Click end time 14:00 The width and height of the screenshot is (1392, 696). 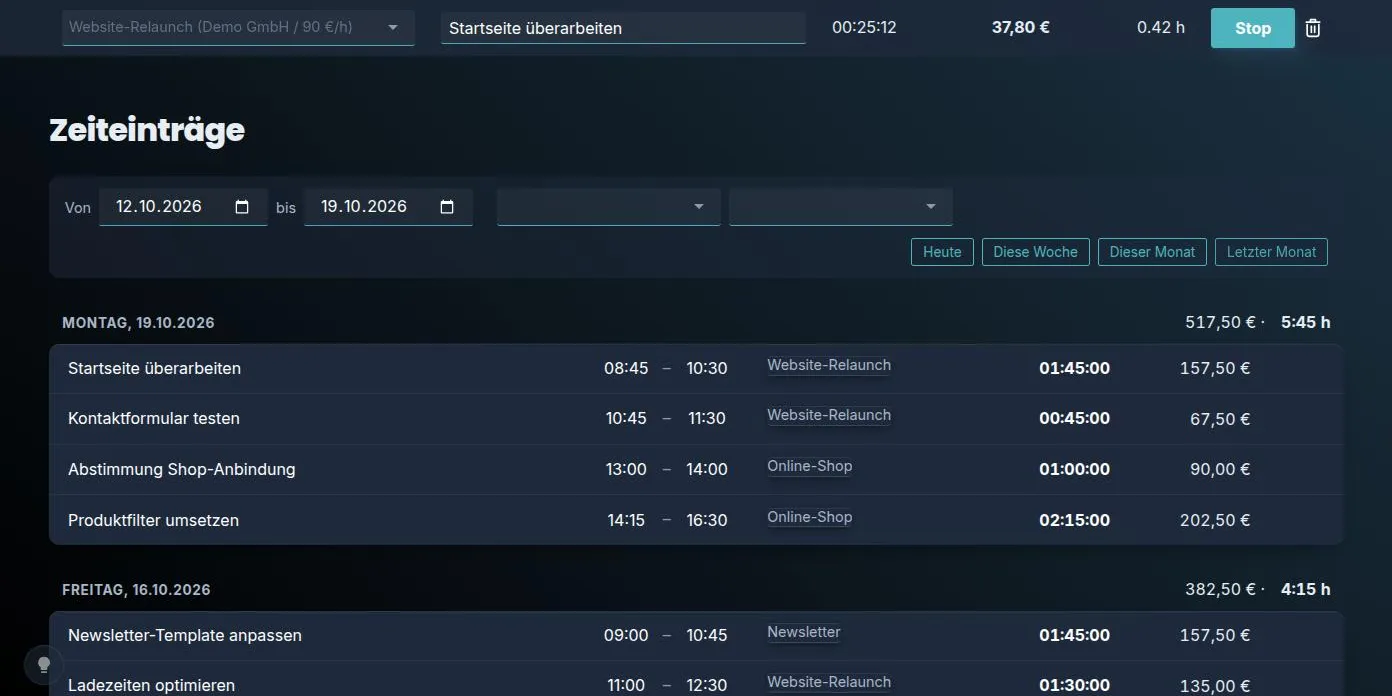[x=707, y=469]
